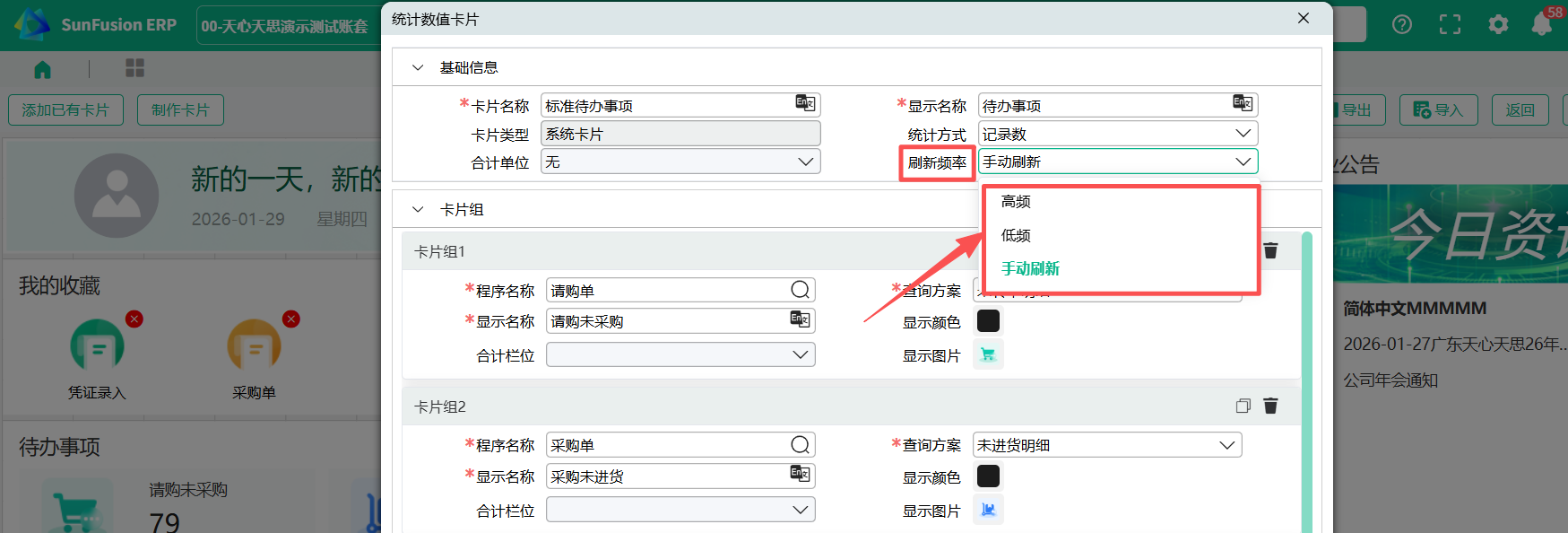
Task: Open the settings gear icon
Action: 1498,24
